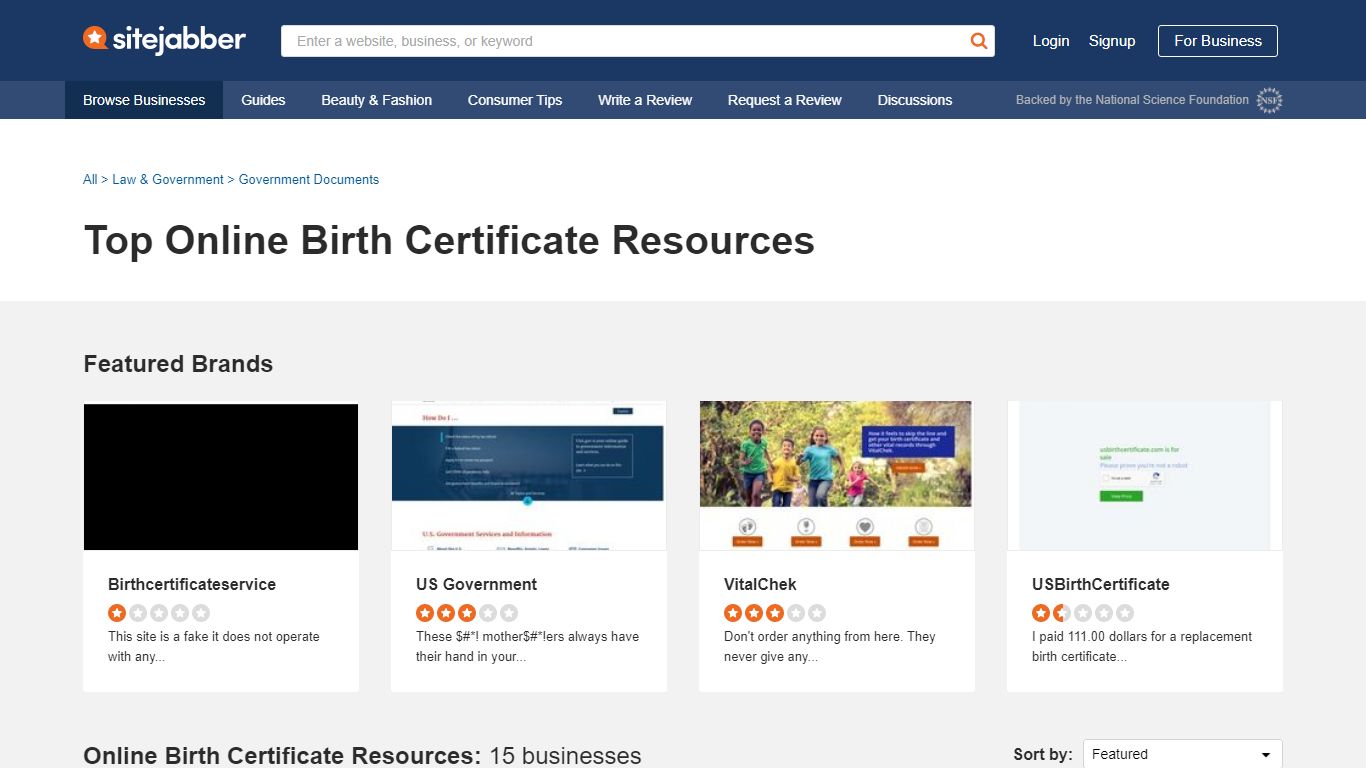
Task: Select Write a Review menu item
Action: [645, 100]
